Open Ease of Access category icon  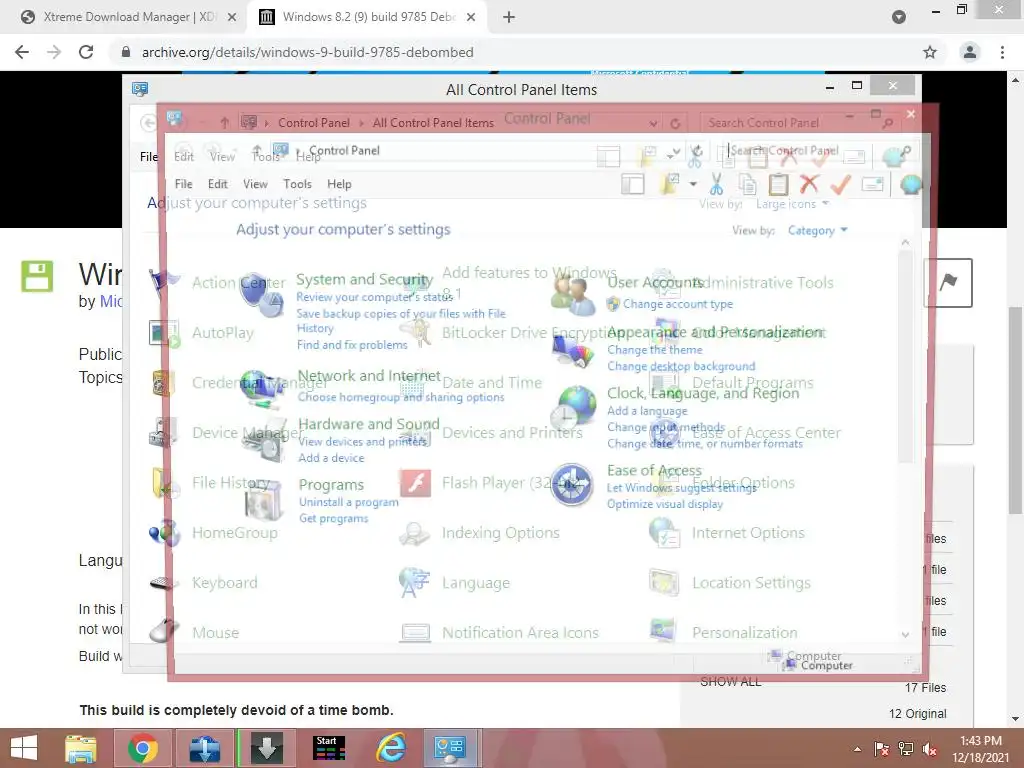pyautogui.click(x=571, y=485)
